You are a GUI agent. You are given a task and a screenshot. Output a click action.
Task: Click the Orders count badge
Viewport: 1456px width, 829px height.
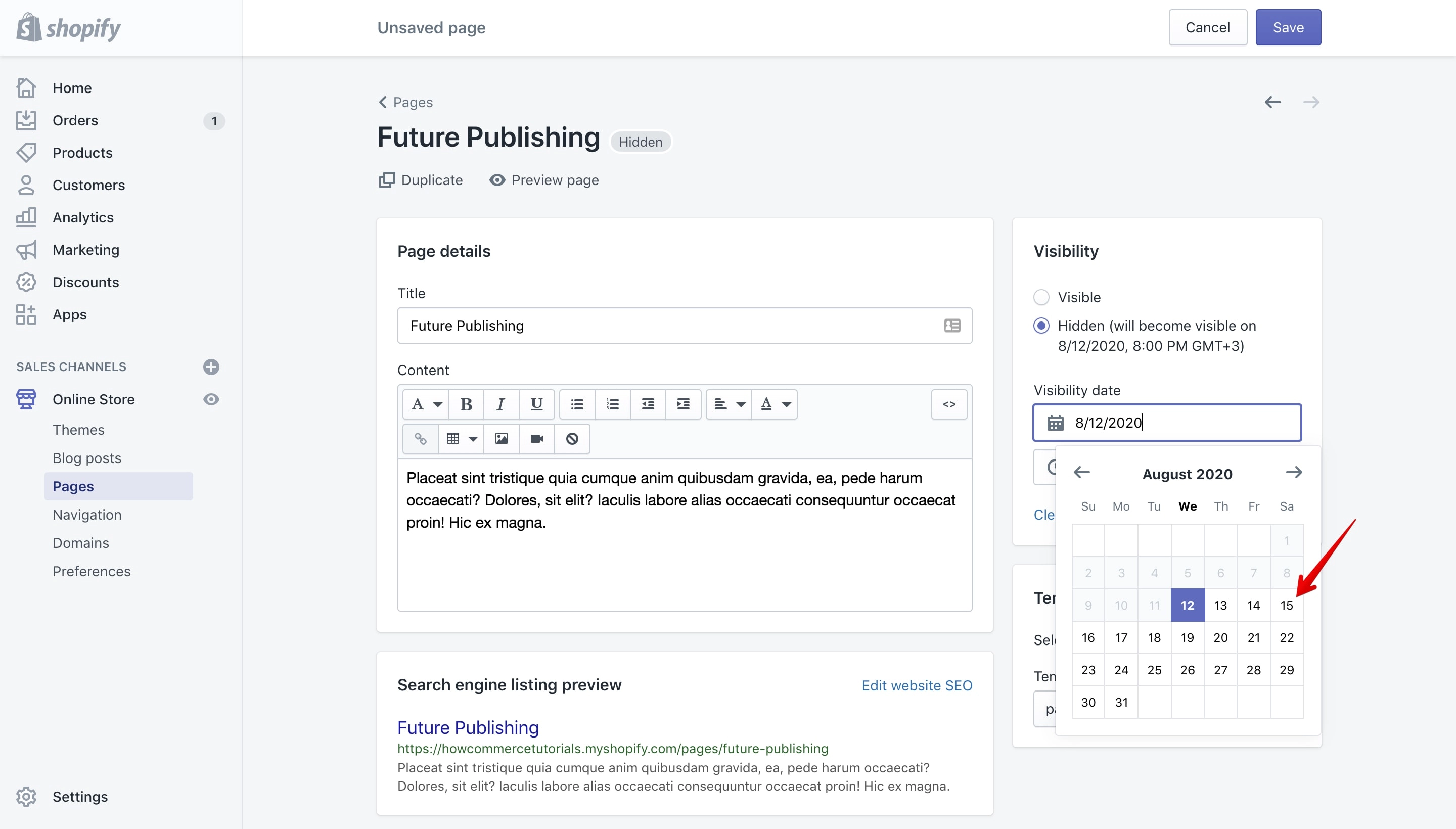214,121
